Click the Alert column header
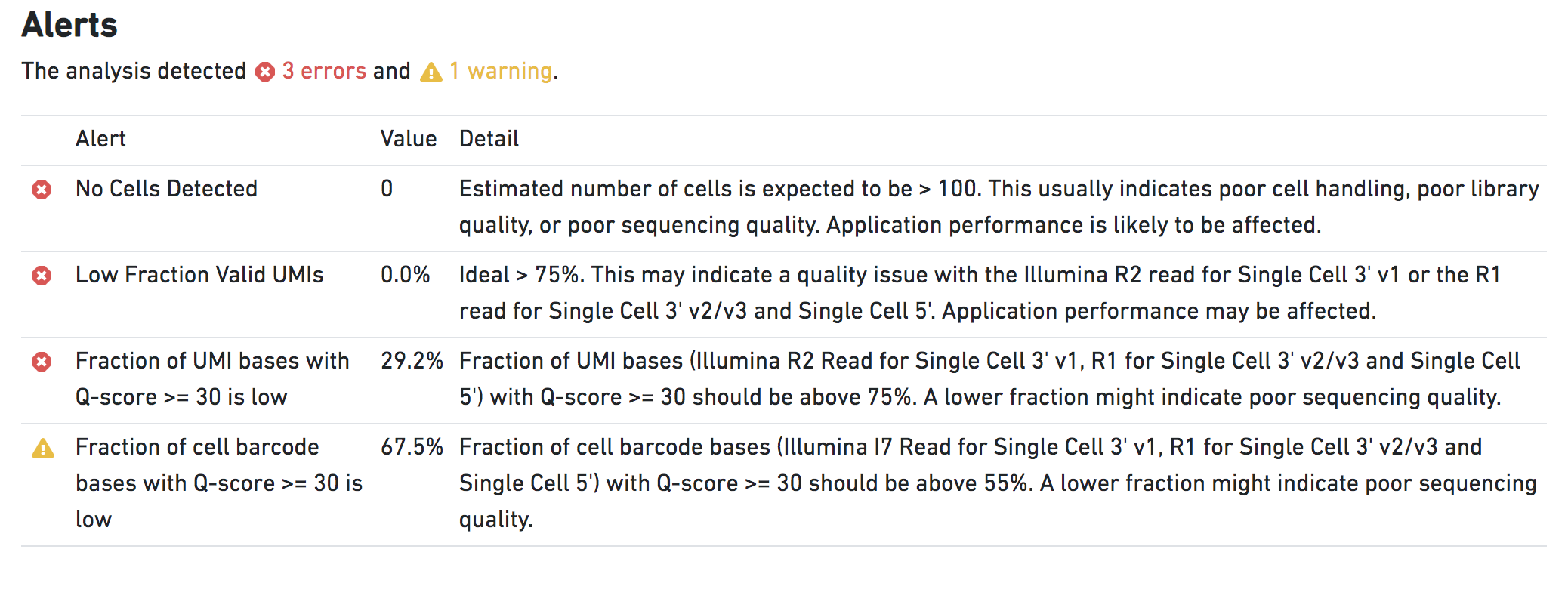1568x589 pixels. pos(100,139)
